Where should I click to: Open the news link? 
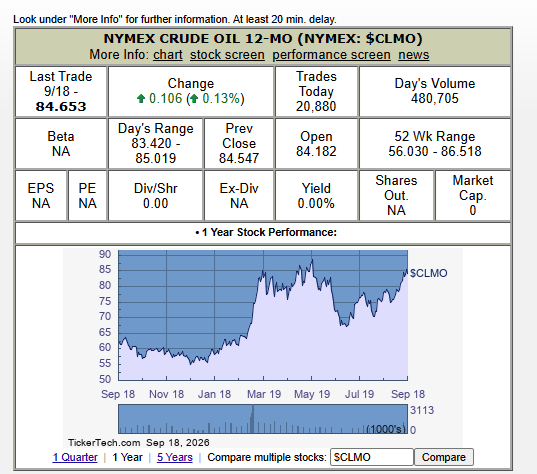click(x=413, y=55)
